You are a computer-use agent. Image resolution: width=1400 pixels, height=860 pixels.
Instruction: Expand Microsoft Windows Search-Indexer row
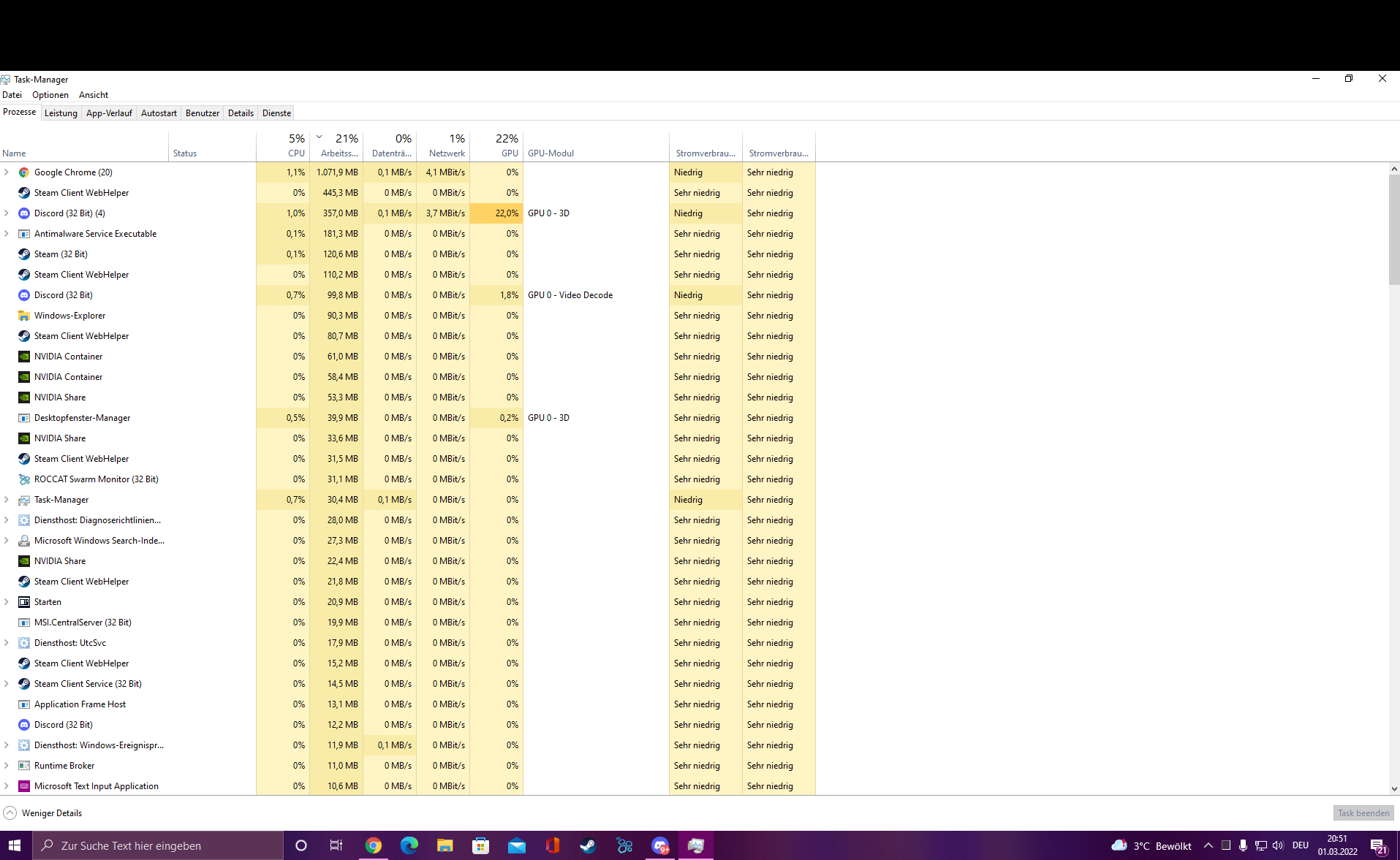[7, 541]
